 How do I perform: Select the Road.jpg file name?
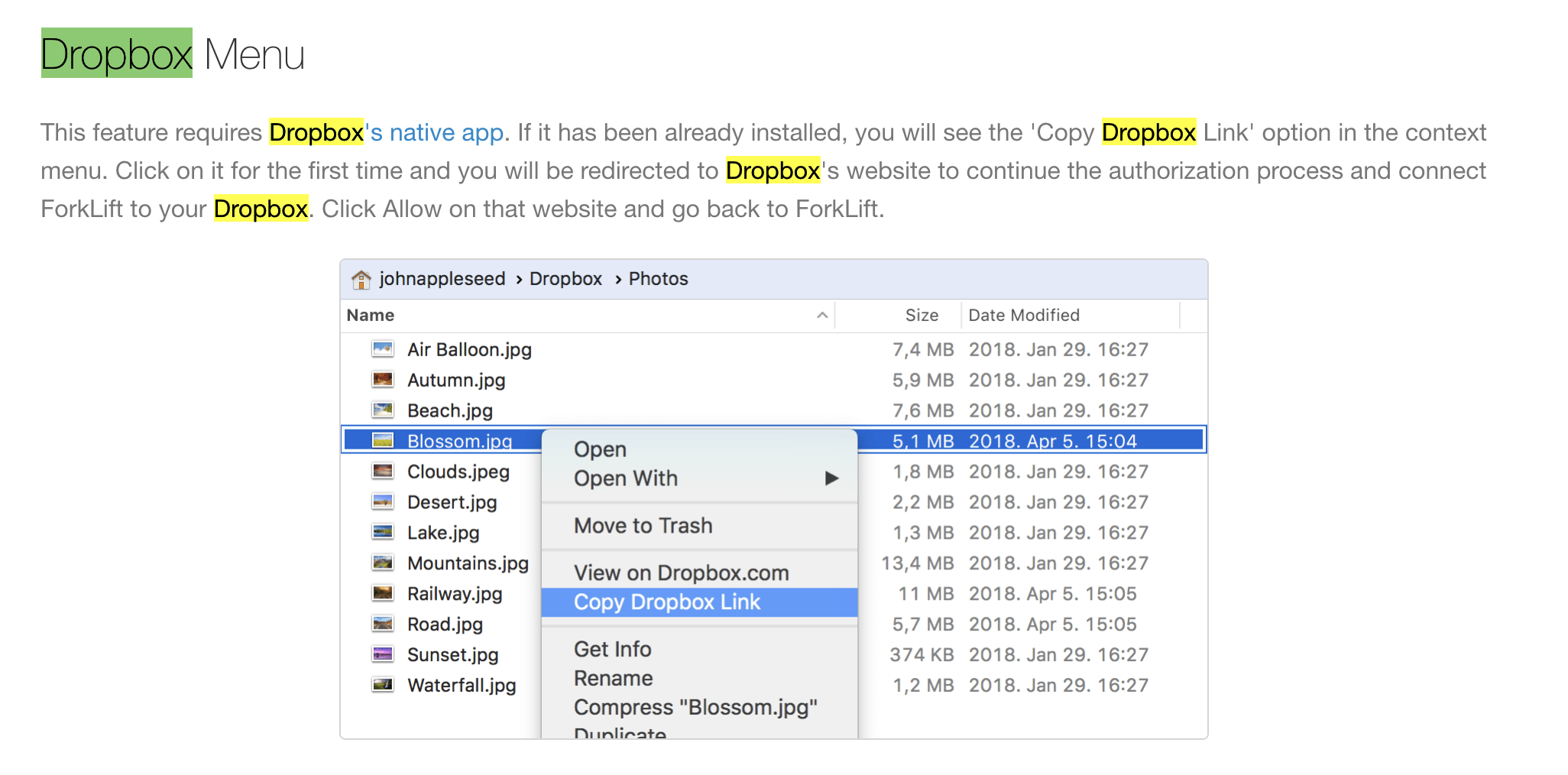pyautogui.click(x=445, y=625)
